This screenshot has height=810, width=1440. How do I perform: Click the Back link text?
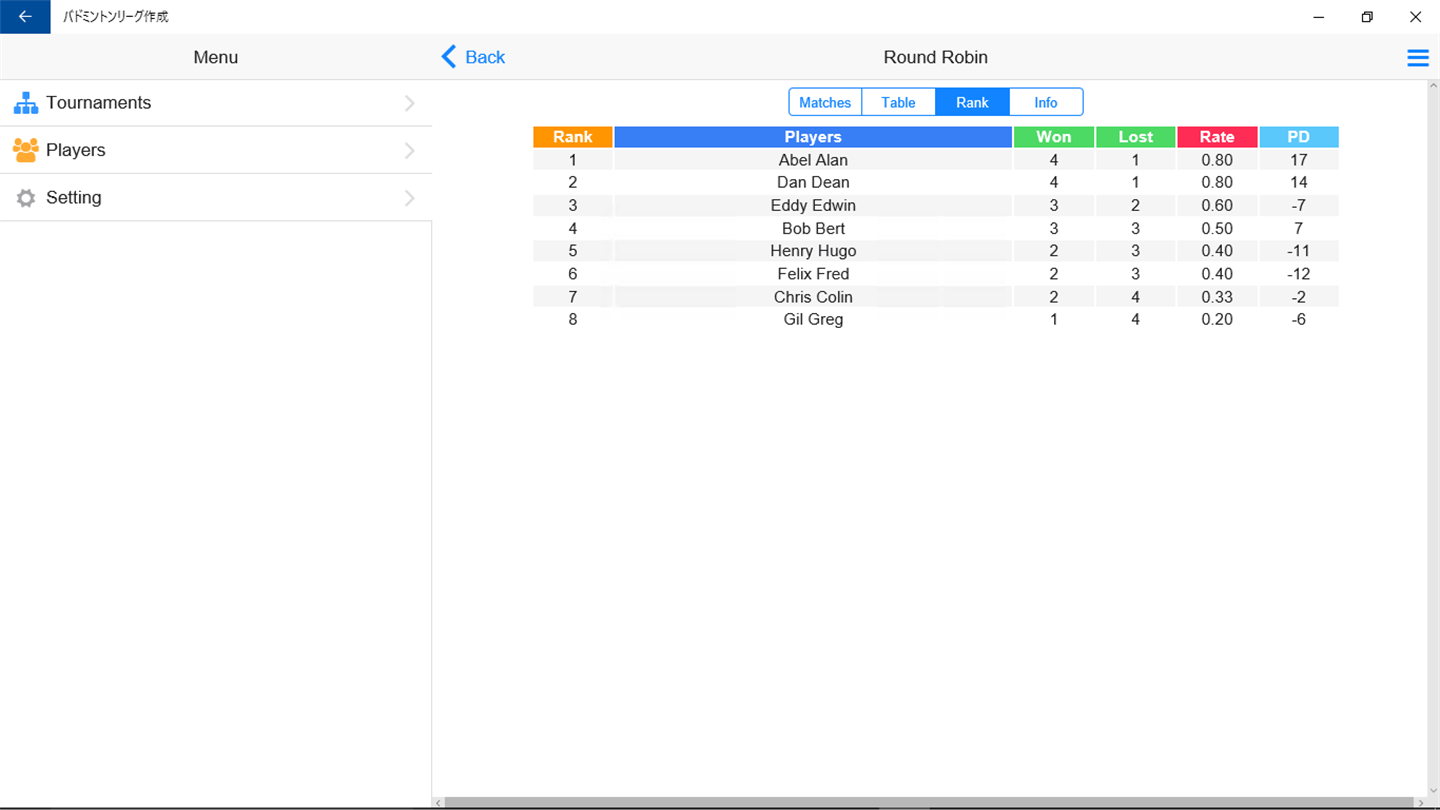pos(485,57)
